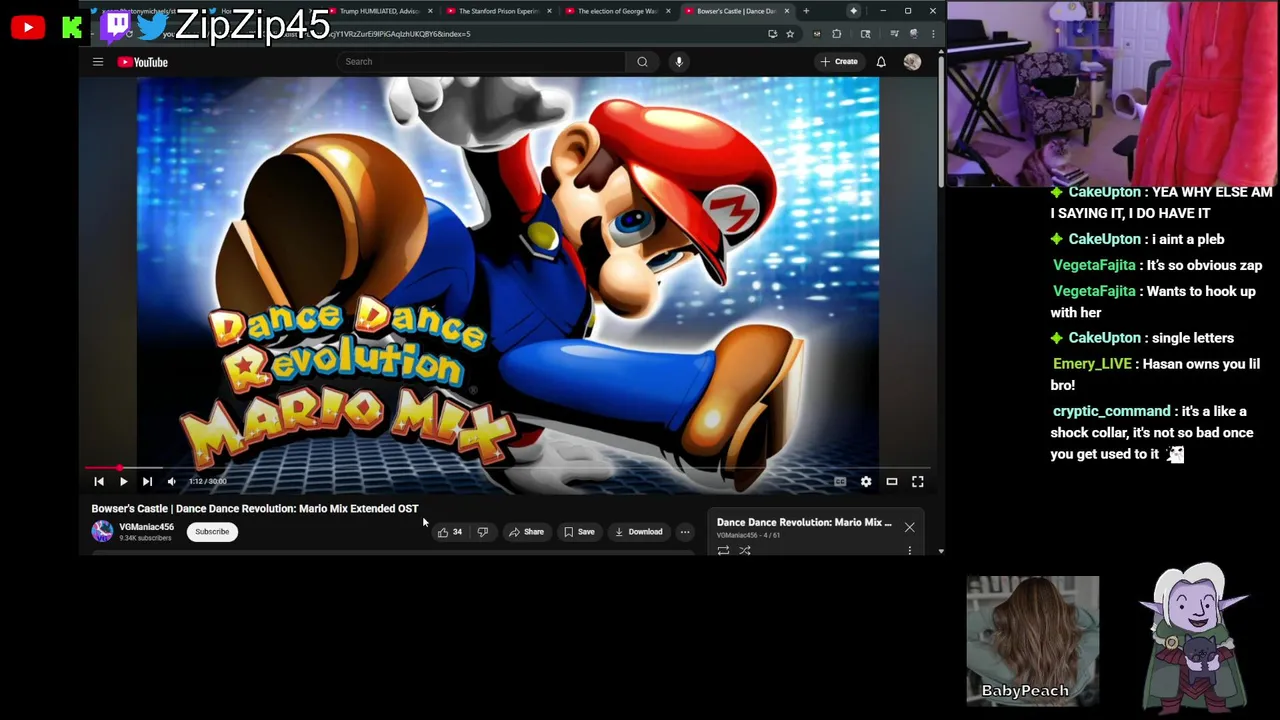Click the BabyPeach avatar thumbnail

(1033, 640)
